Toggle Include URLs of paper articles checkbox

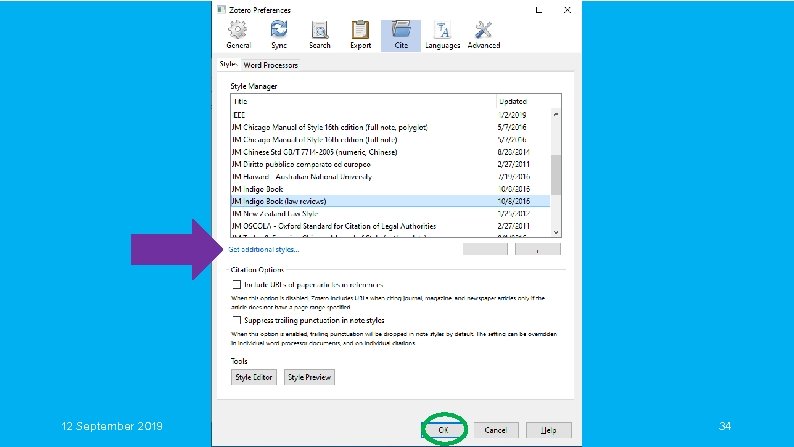(236, 285)
